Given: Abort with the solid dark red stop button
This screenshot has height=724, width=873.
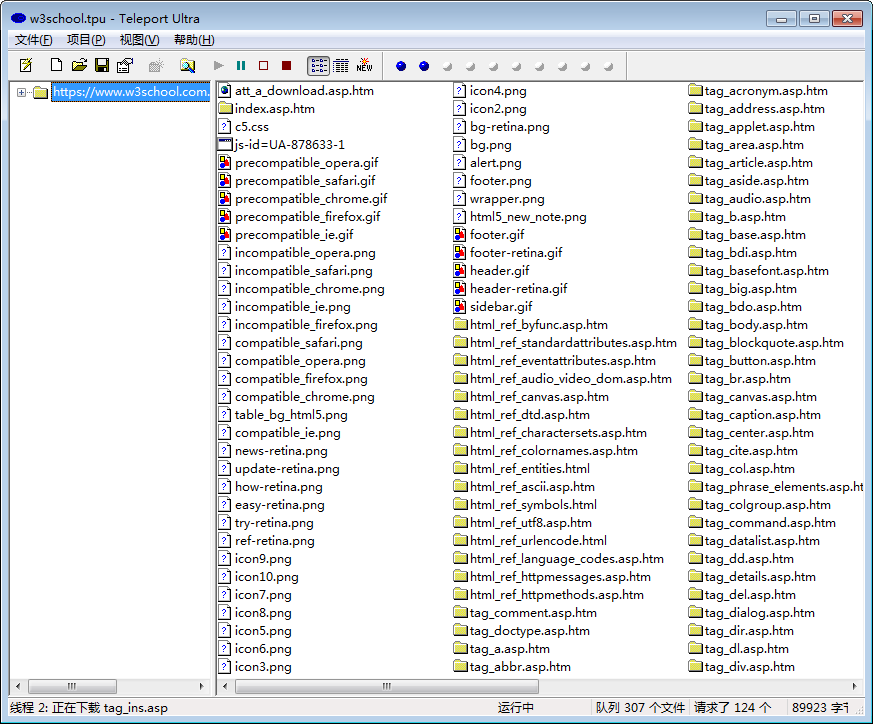Looking at the screenshot, I should (x=286, y=66).
